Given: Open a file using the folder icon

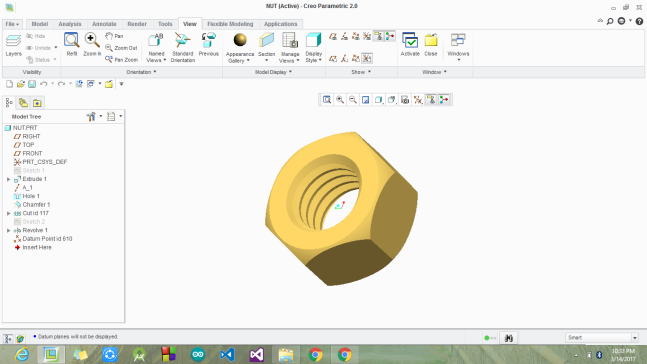Looking at the screenshot, I should click(21, 84).
